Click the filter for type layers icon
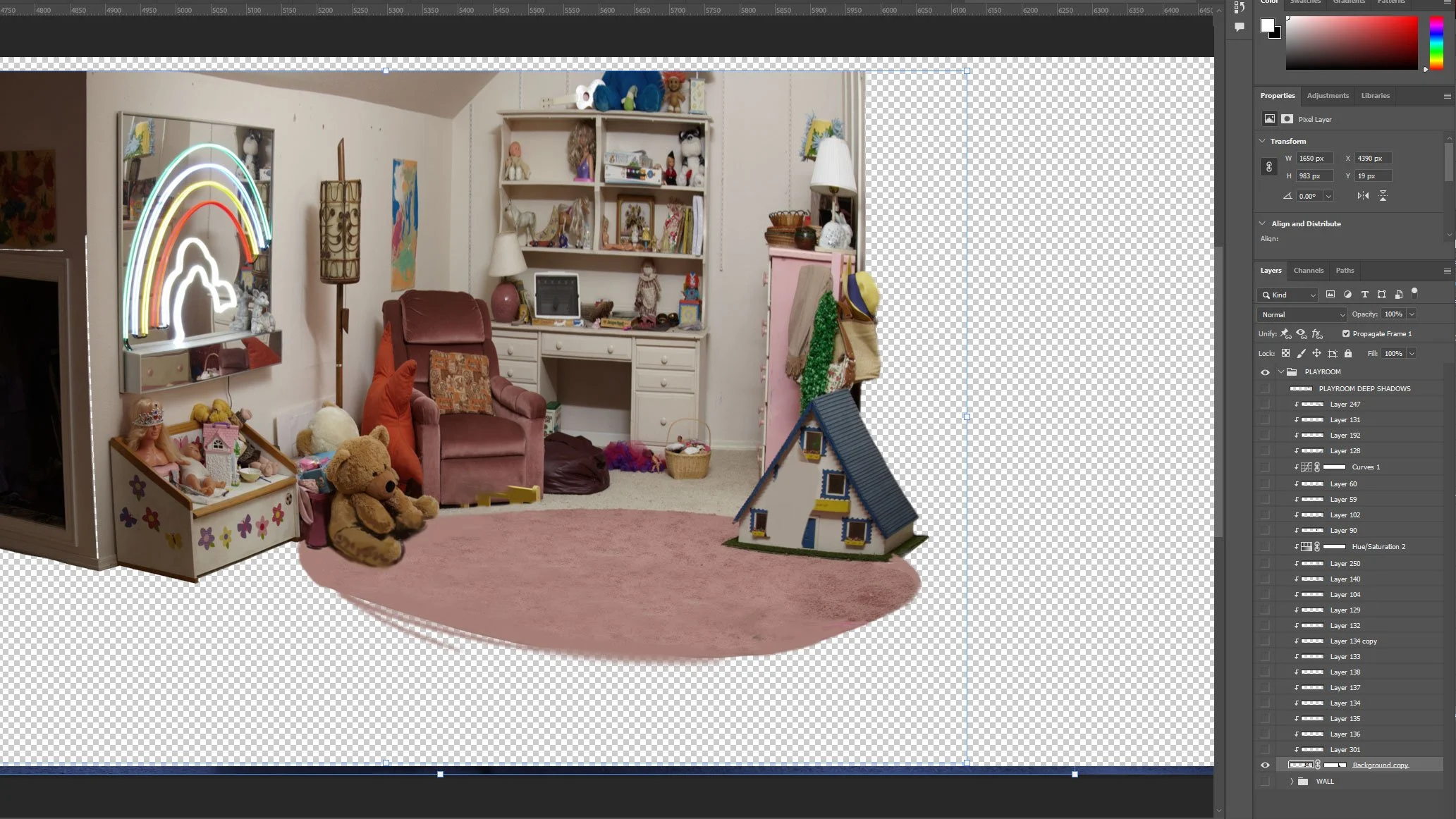Screen dimensions: 1456x819 click(x=1364, y=295)
